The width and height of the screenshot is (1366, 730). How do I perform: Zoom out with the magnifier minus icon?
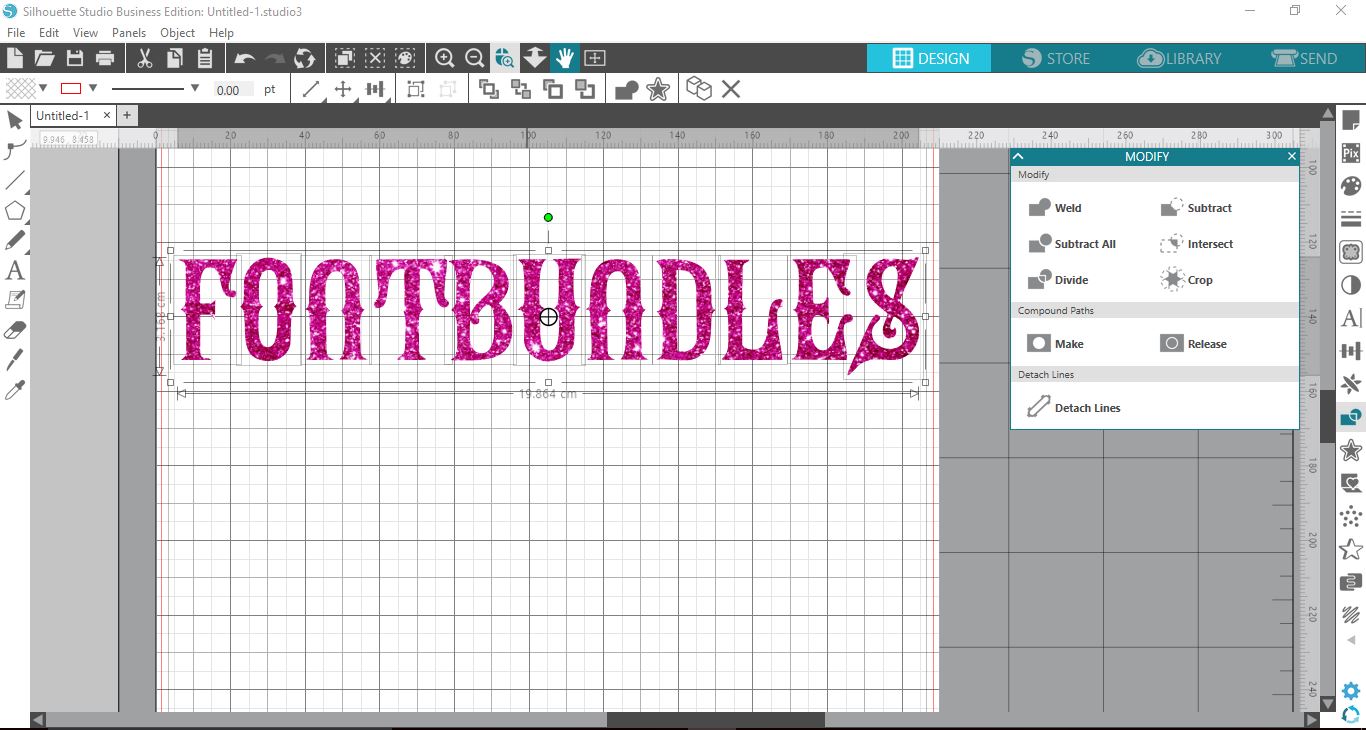click(x=475, y=58)
